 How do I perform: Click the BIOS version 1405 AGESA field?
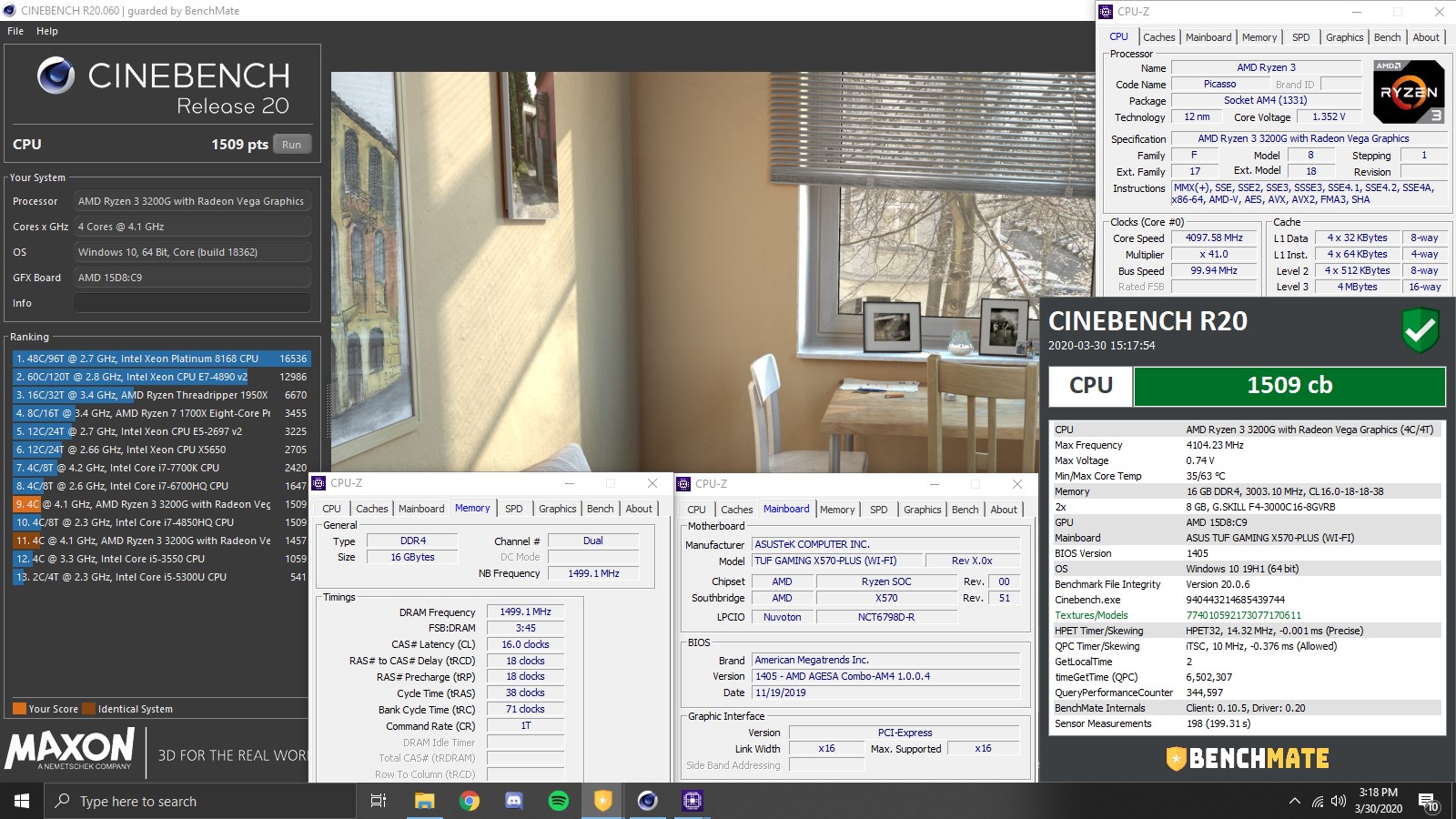885,676
